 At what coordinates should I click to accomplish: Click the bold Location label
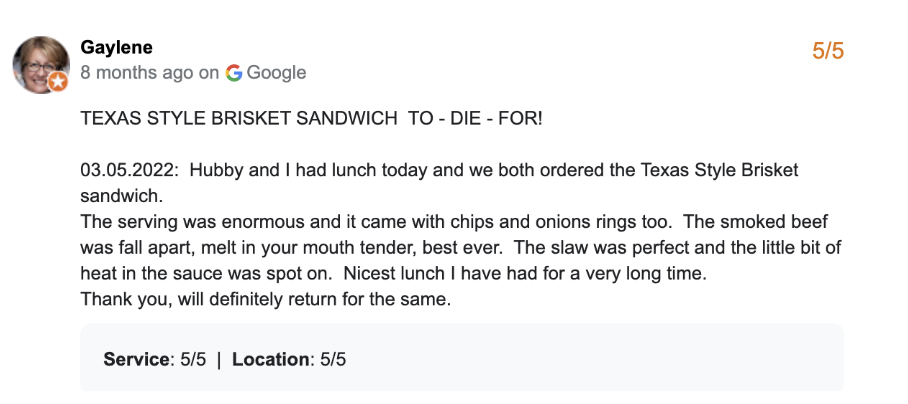(271, 358)
